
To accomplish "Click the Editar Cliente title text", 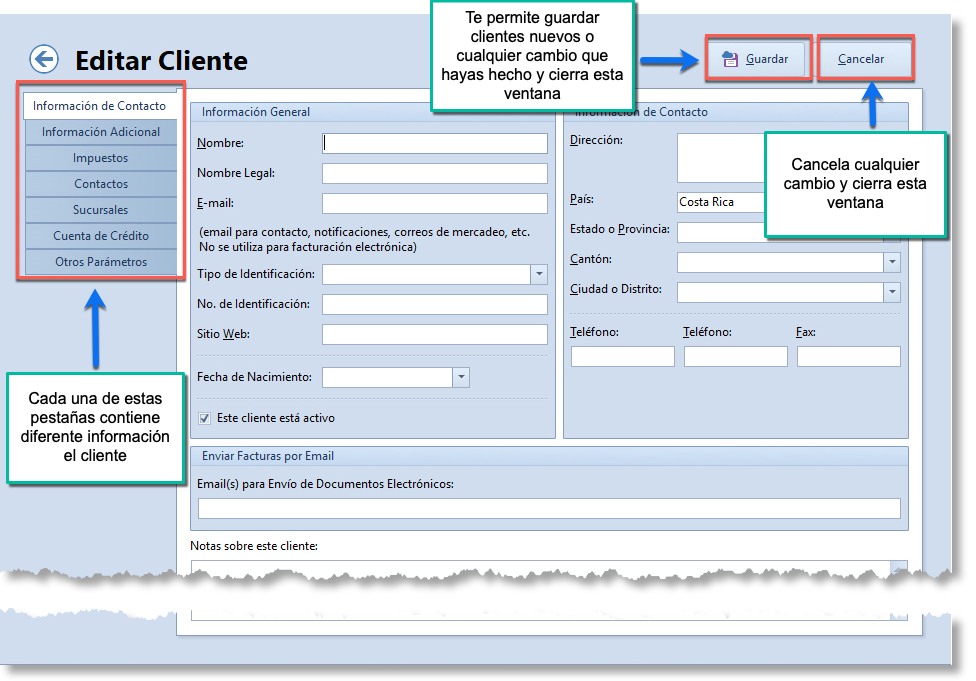I will (161, 61).
